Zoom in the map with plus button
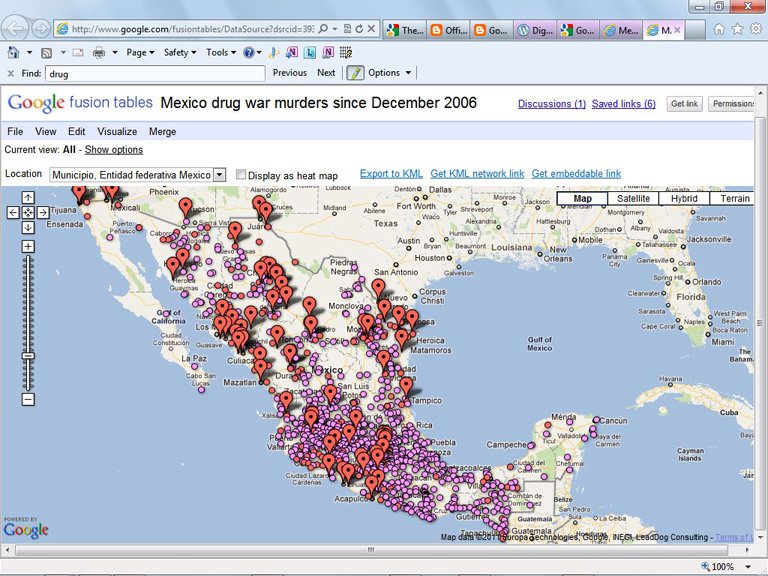The width and height of the screenshot is (768, 576). (x=28, y=246)
